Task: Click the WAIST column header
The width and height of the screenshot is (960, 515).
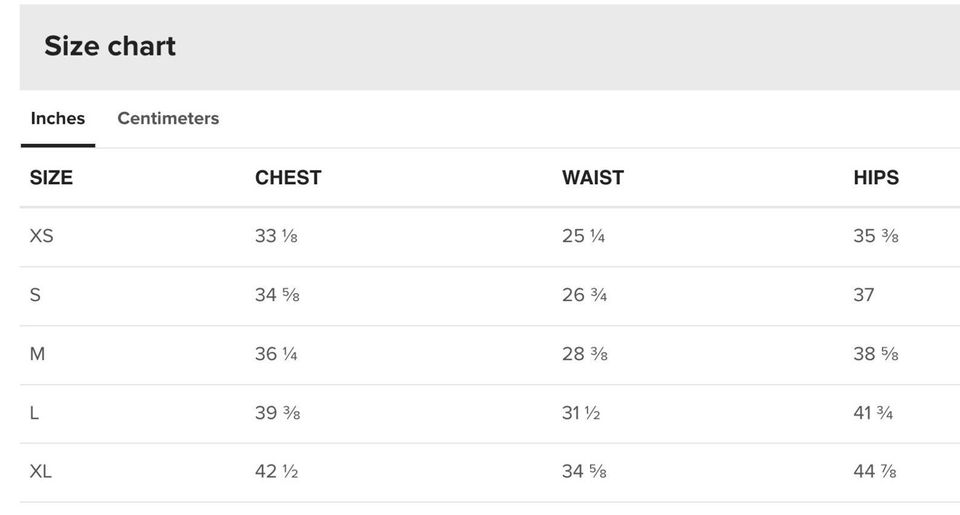Action: (593, 178)
